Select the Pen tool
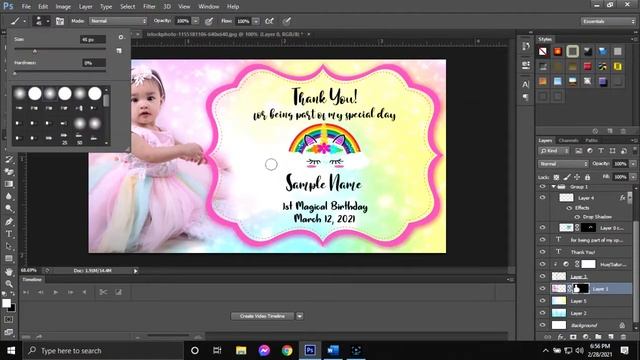This screenshot has width=640, height=360. pos(9,222)
